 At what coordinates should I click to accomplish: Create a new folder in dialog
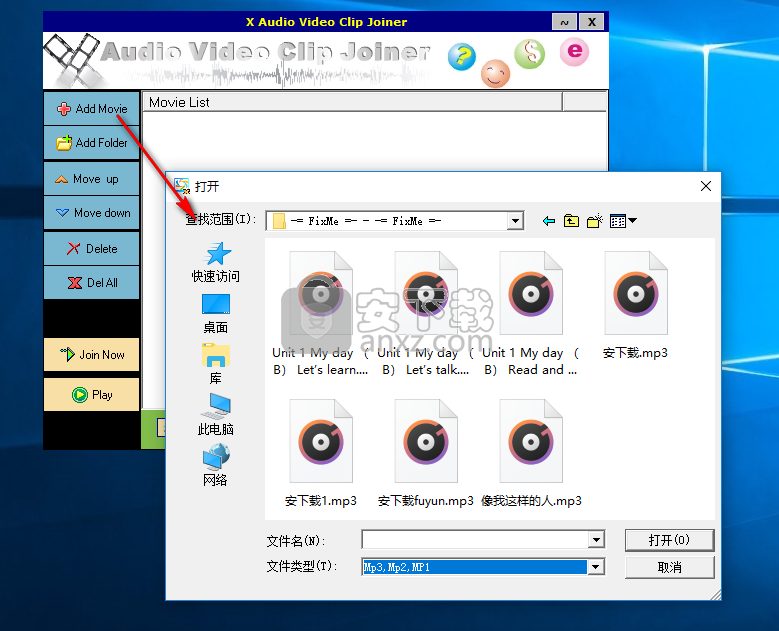click(595, 221)
